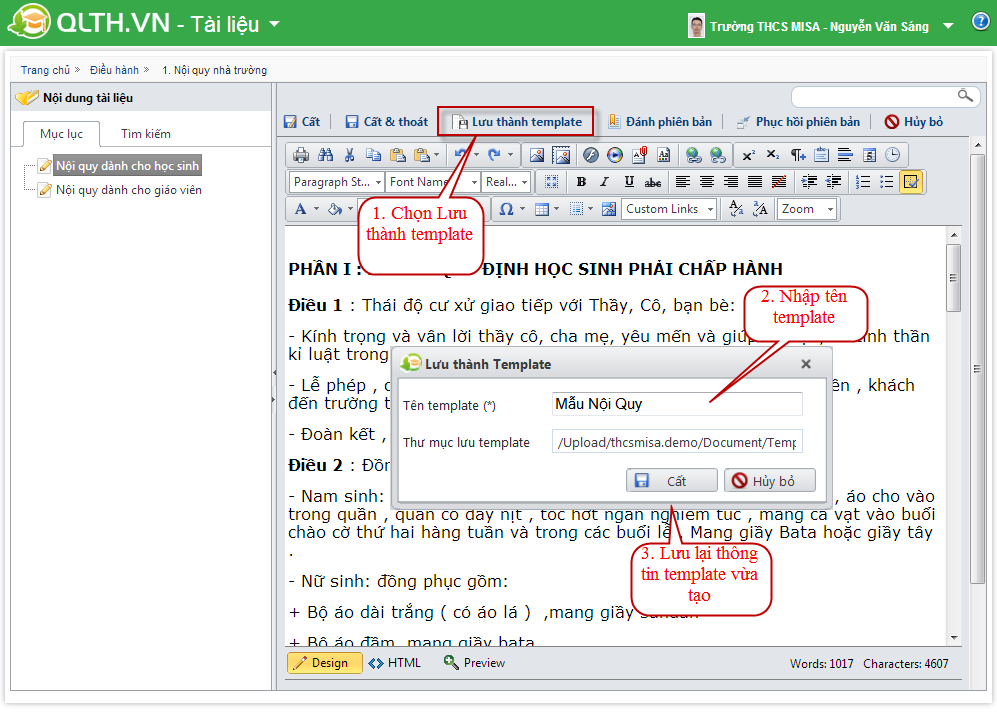Click the Outdent icon
This screenshot has width=997, height=717.
(x=833, y=182)
